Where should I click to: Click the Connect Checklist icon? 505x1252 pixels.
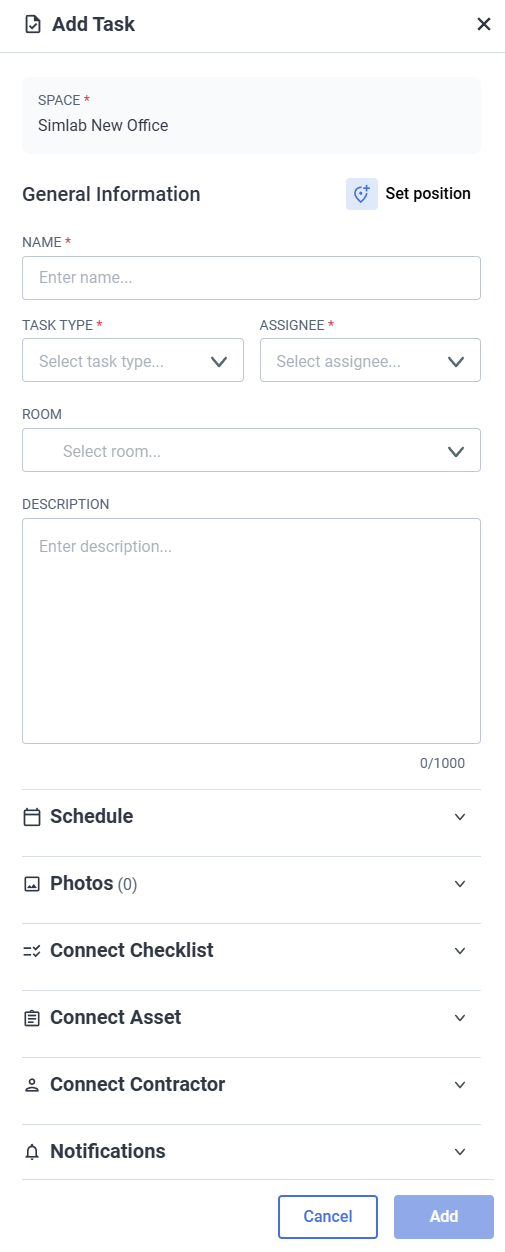(32, 951)
